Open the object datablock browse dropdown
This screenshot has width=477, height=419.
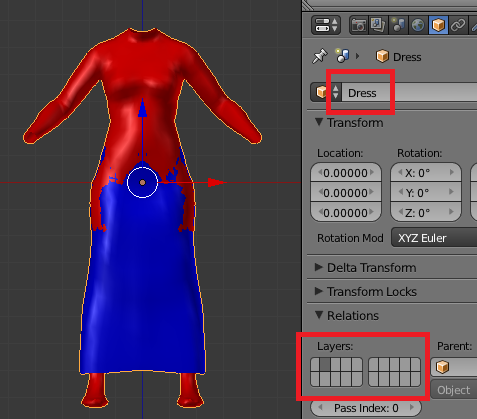pyautogui.click(x=326, y=92)
